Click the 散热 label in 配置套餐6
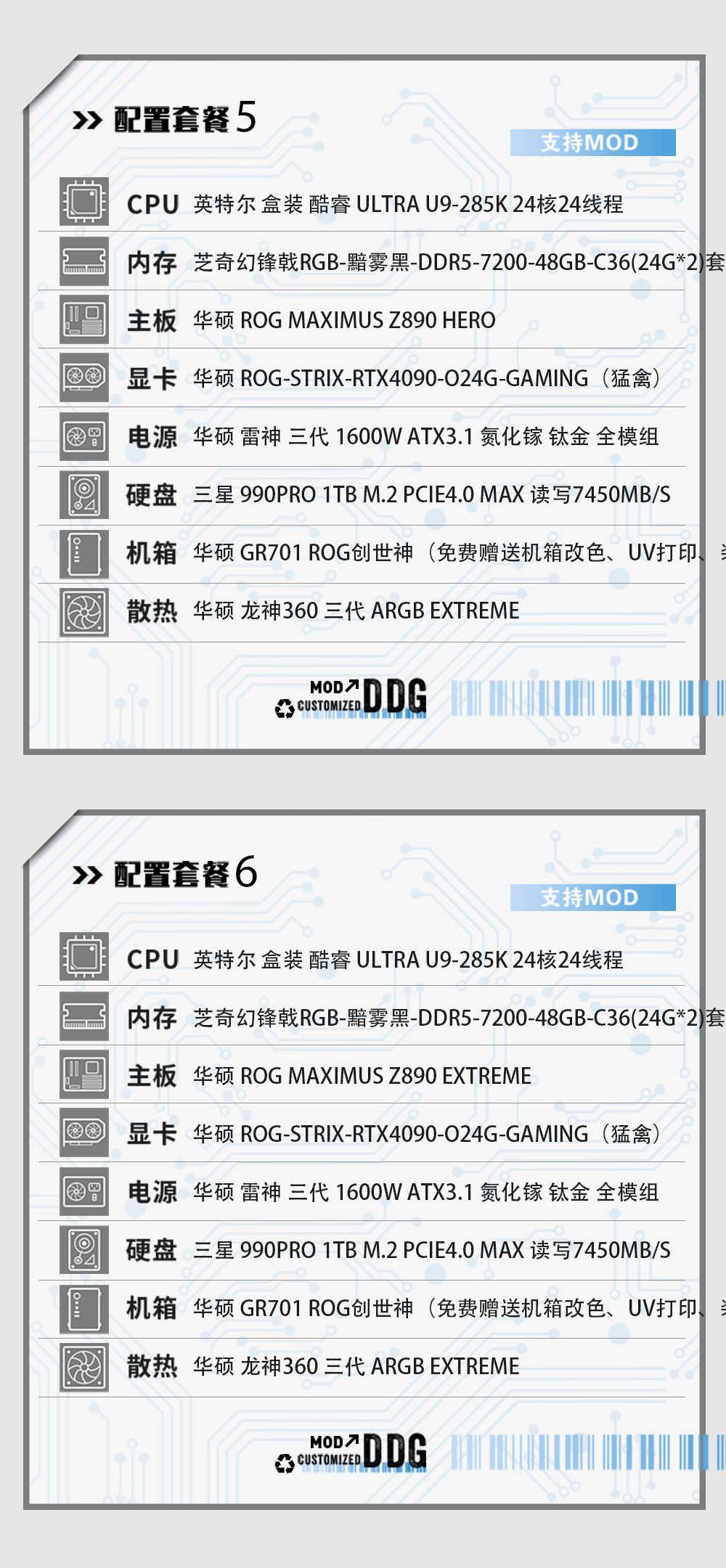This screenshot has height=1568, width=726. click(x=152, y=1366)
